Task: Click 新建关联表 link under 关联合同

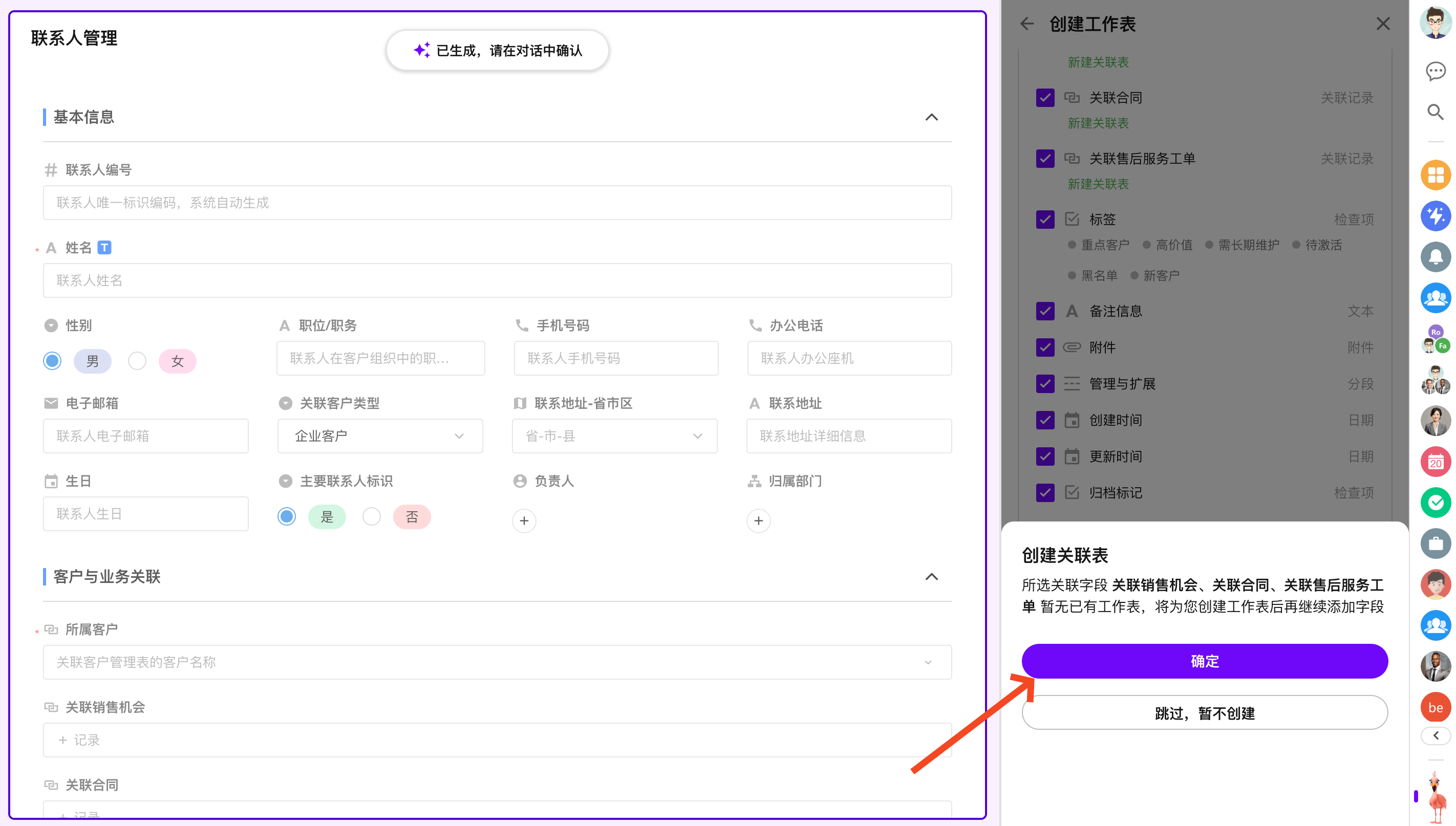Action: pos(1098,123)
